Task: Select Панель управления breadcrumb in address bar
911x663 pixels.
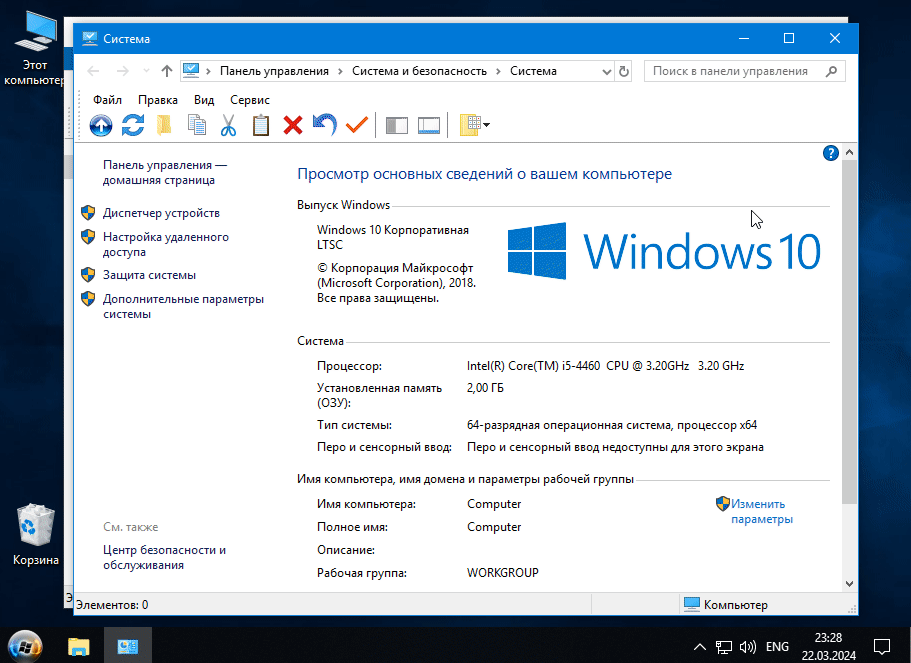Action: [274, 71]
